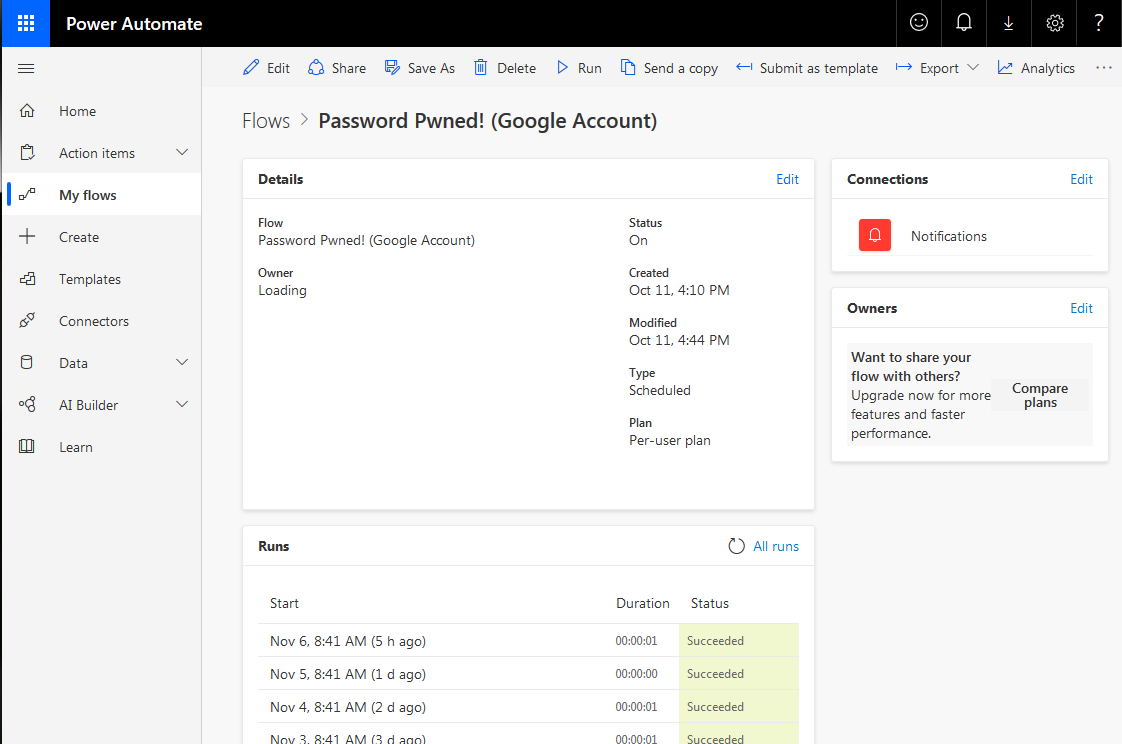The height and width of the screenshot is (744, 1122).
Task: Click the Compare plans button
Action: tap(1040, 395)
